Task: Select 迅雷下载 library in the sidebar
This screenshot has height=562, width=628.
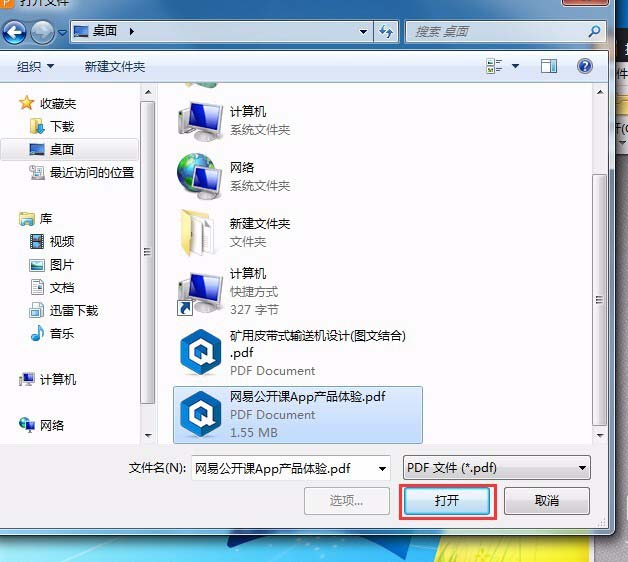Action: [x=74, y=310]
